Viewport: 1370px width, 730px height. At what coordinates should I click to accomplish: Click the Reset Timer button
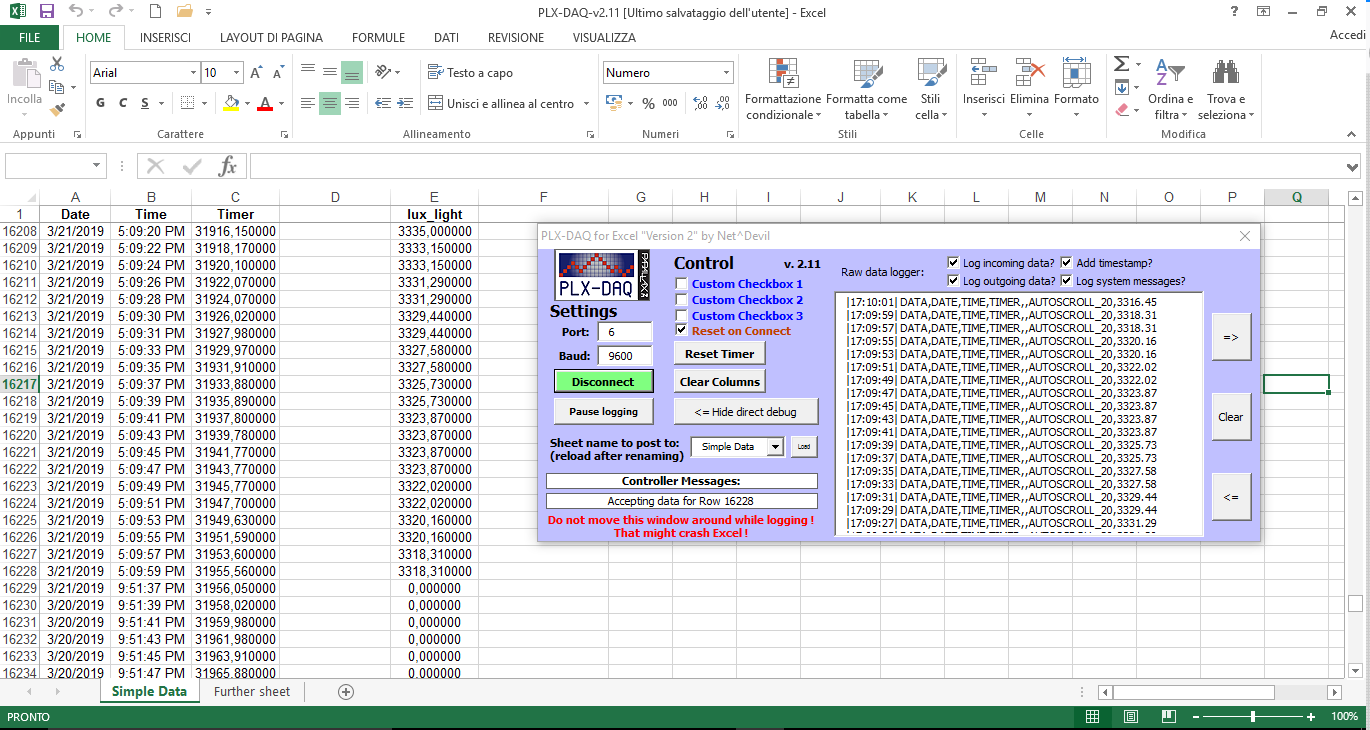[720, 353]
